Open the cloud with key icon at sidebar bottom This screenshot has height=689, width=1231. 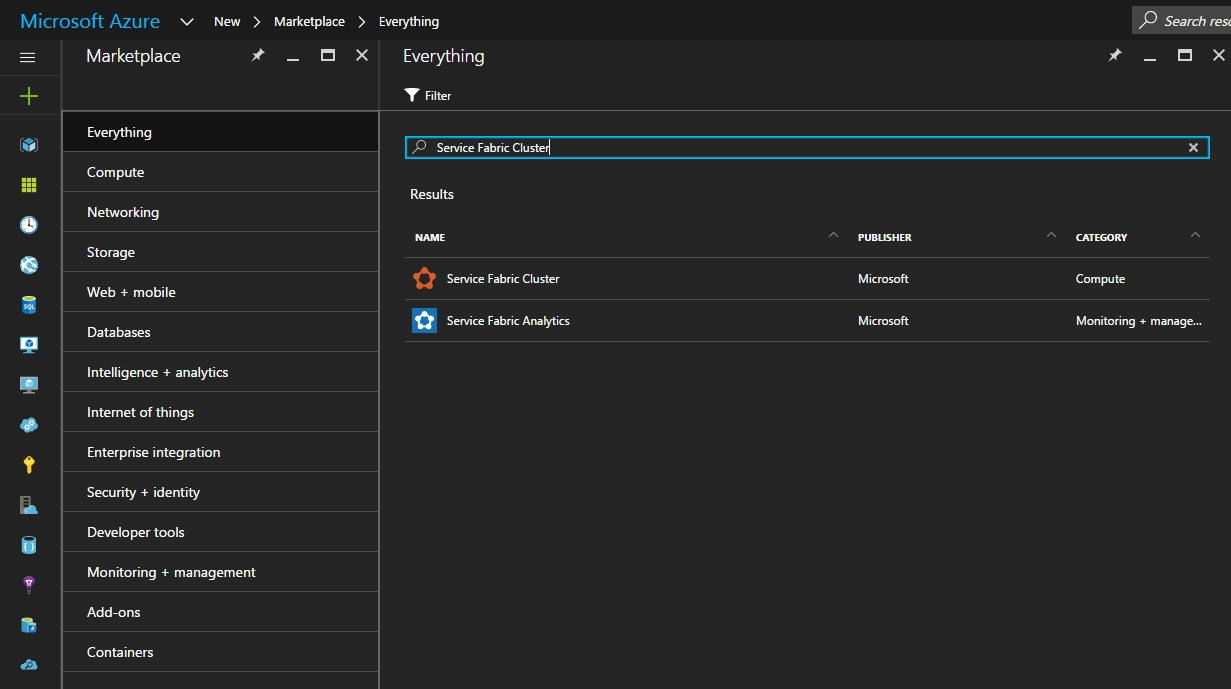coord(29,665)
